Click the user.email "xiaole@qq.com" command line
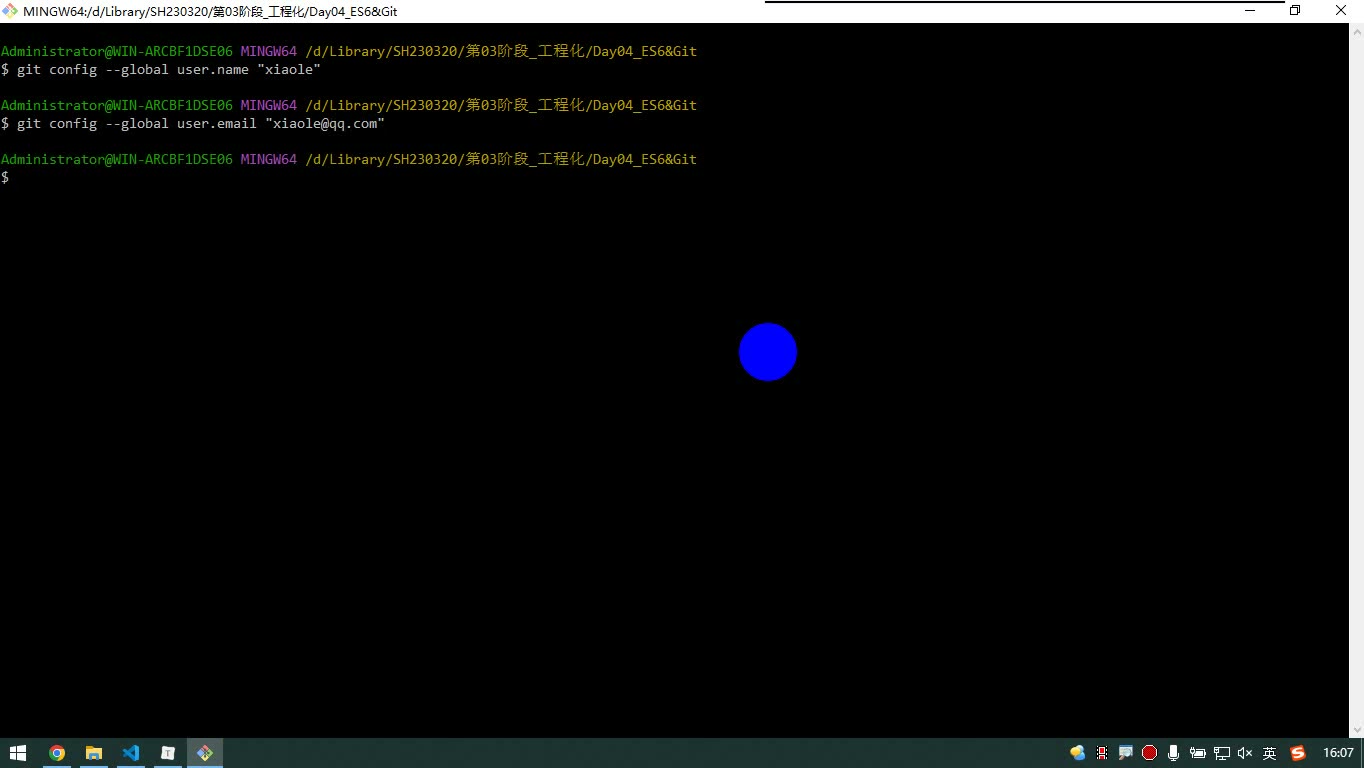 click(193, 124)
